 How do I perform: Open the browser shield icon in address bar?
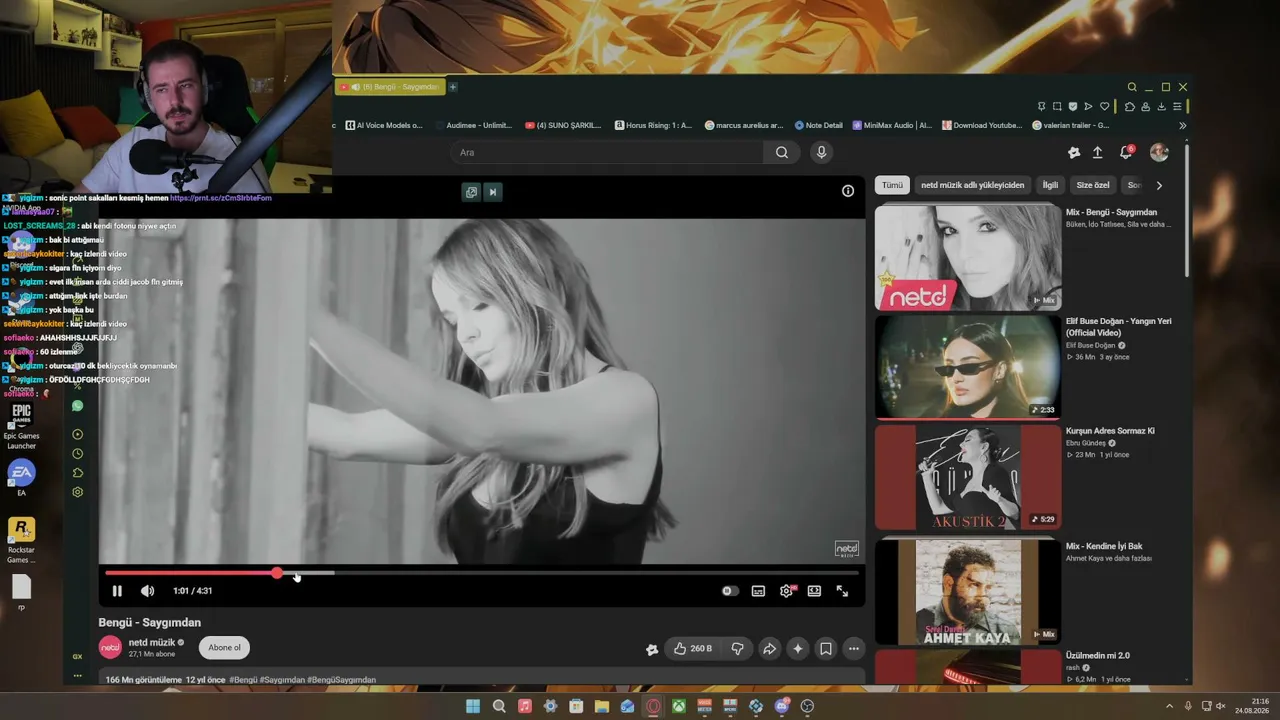pyautogui.click(x=1073, y=106)
